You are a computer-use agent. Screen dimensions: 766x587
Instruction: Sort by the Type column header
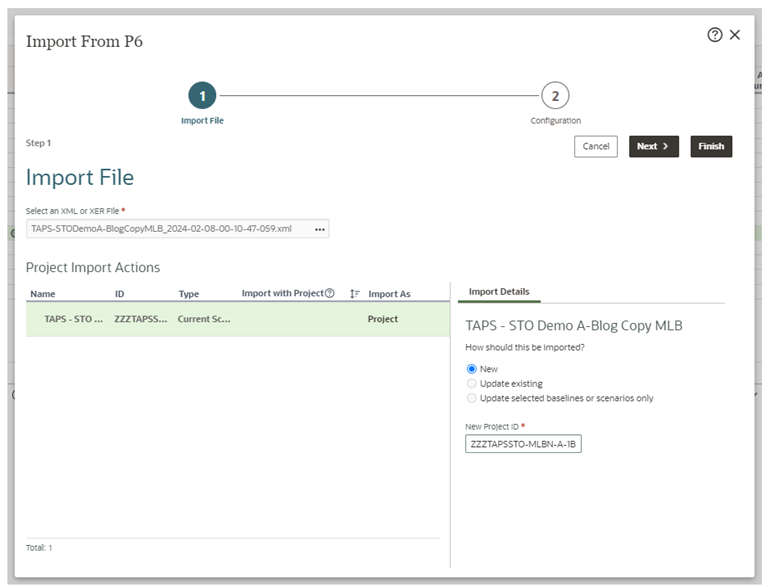[189, 294]
